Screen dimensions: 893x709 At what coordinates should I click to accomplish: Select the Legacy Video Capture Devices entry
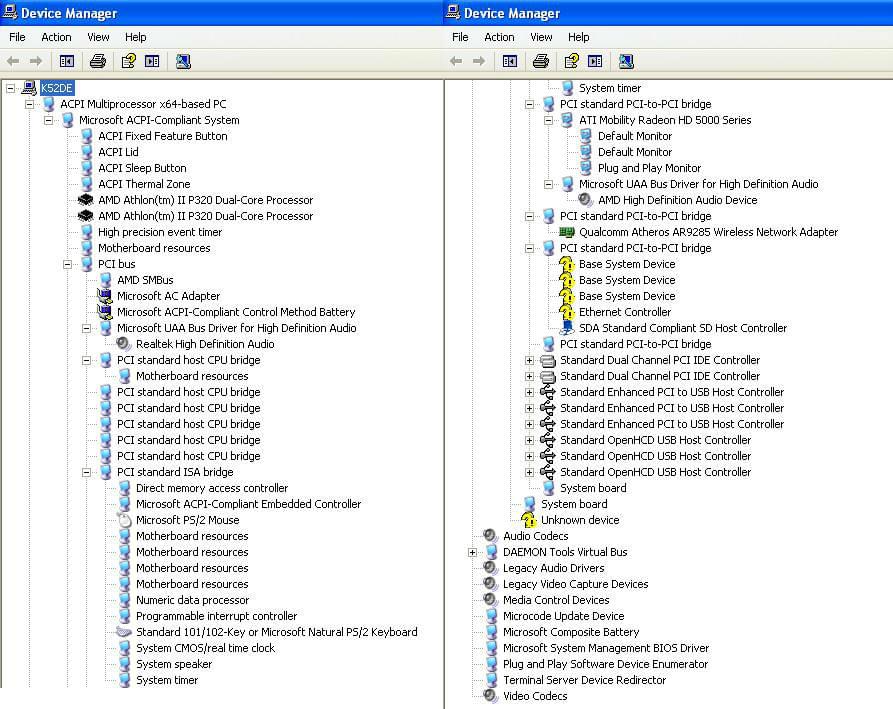point(575,584)
